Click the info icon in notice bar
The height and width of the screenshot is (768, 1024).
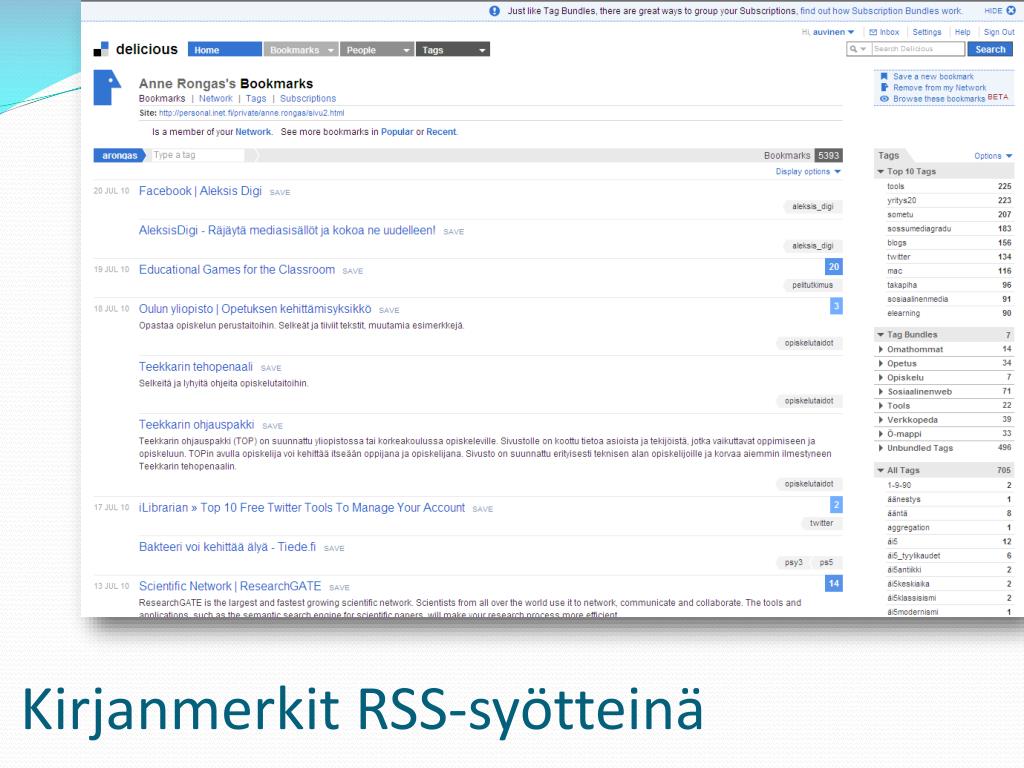pyautogui.click(x=494, y=10)
